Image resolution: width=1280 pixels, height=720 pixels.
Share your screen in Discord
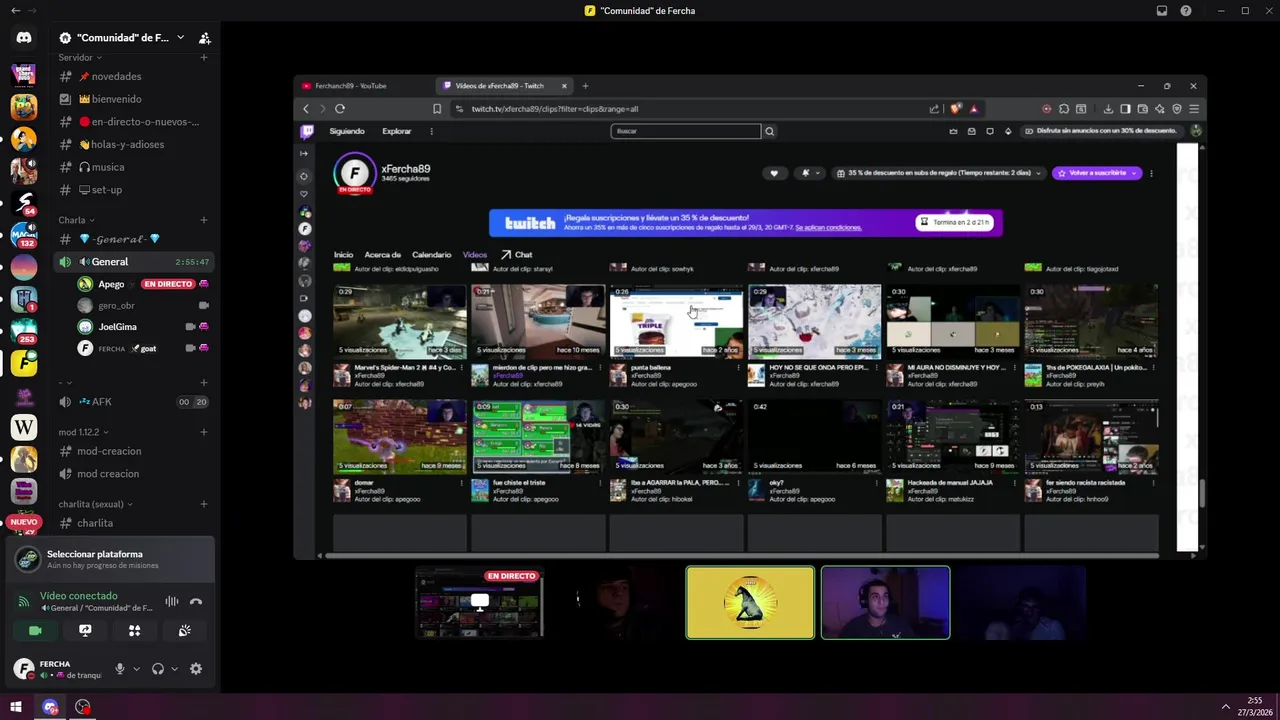[85, 630]
